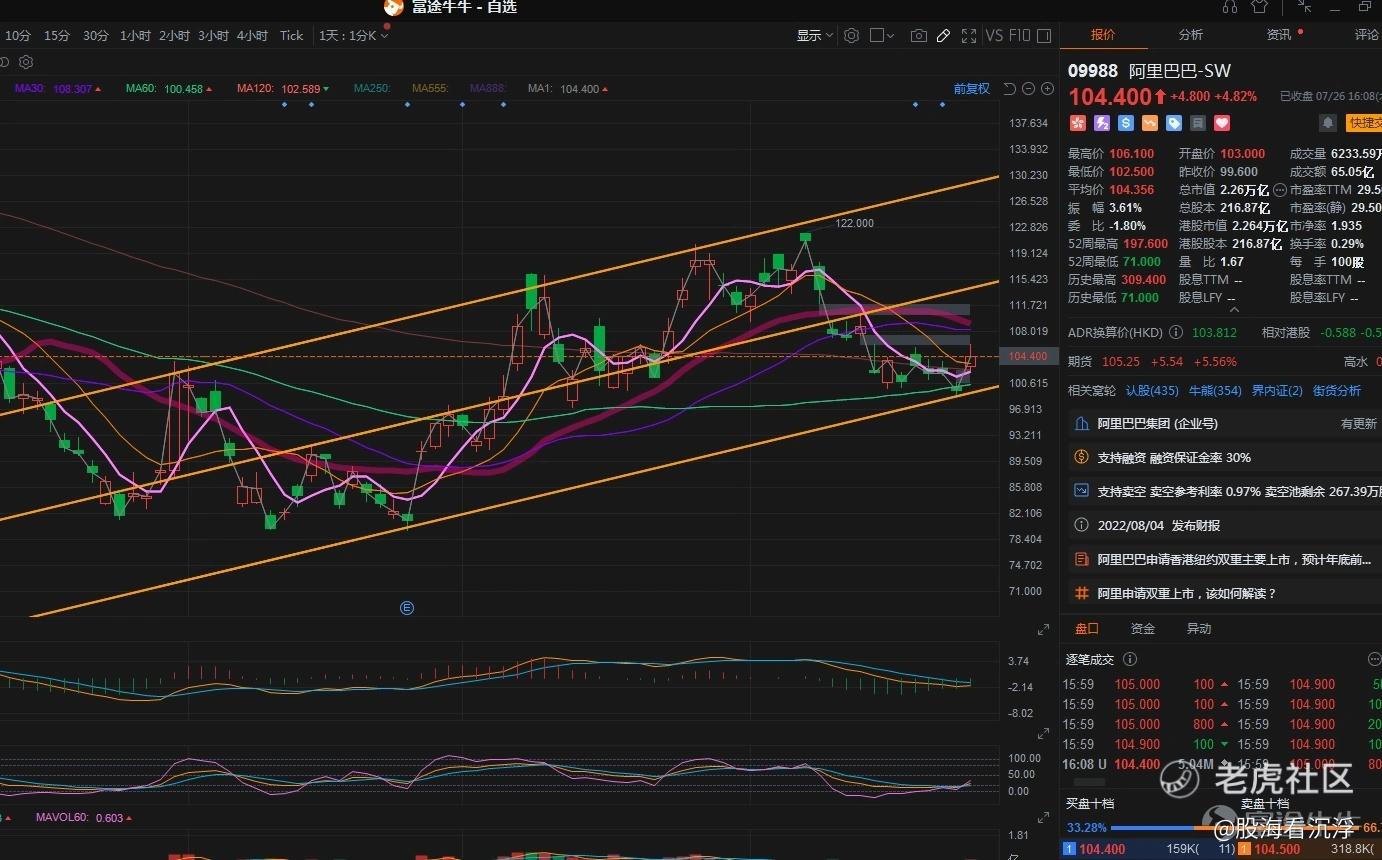Open the F10 company info view

pos(1019,36)
